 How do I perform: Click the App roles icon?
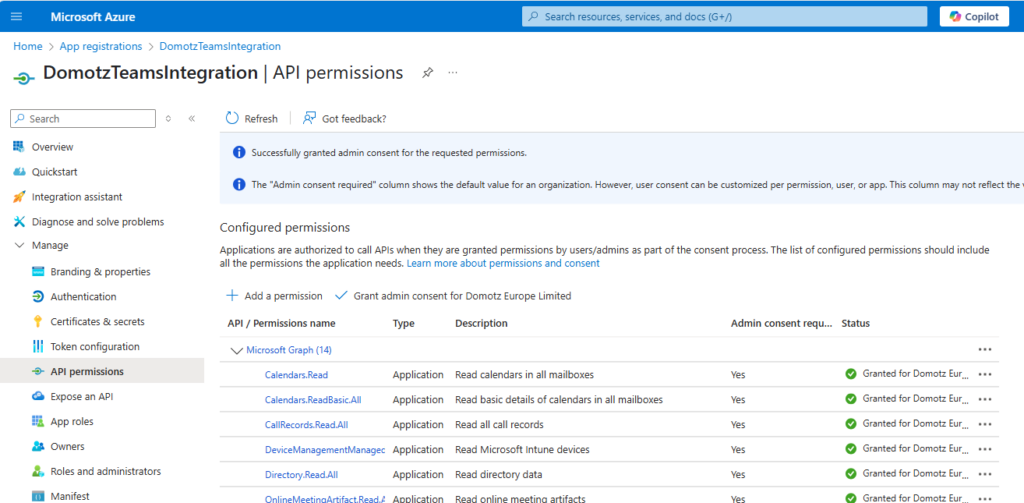click(x=38, y=421)
